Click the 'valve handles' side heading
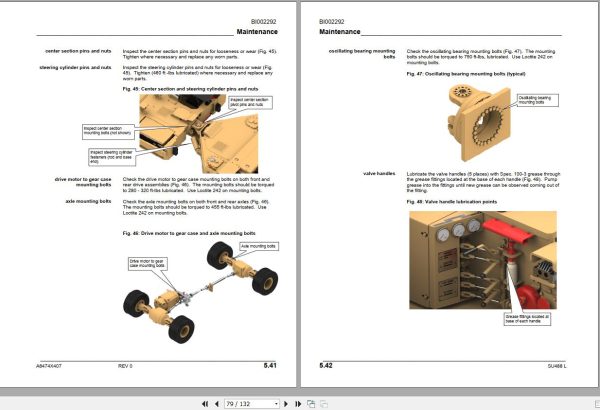The image size is (600, 410). 379,173
